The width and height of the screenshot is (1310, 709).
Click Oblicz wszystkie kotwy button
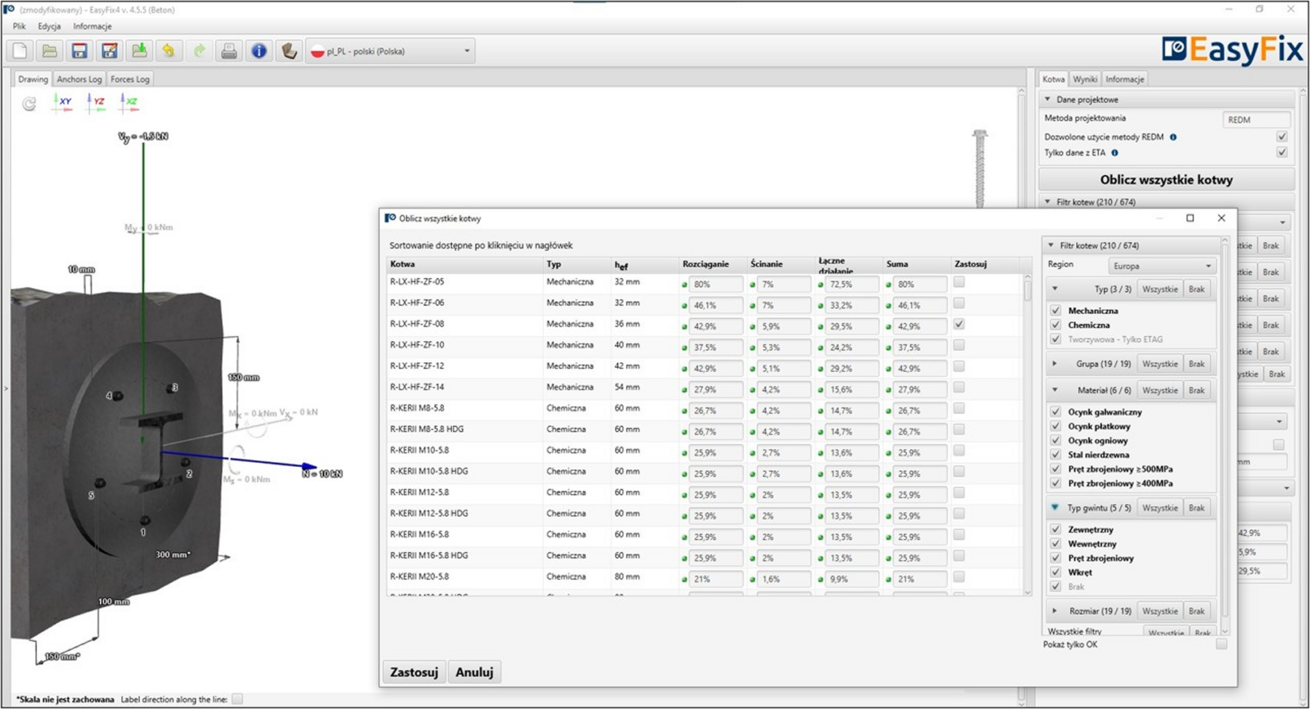(x=1166, y=180)
